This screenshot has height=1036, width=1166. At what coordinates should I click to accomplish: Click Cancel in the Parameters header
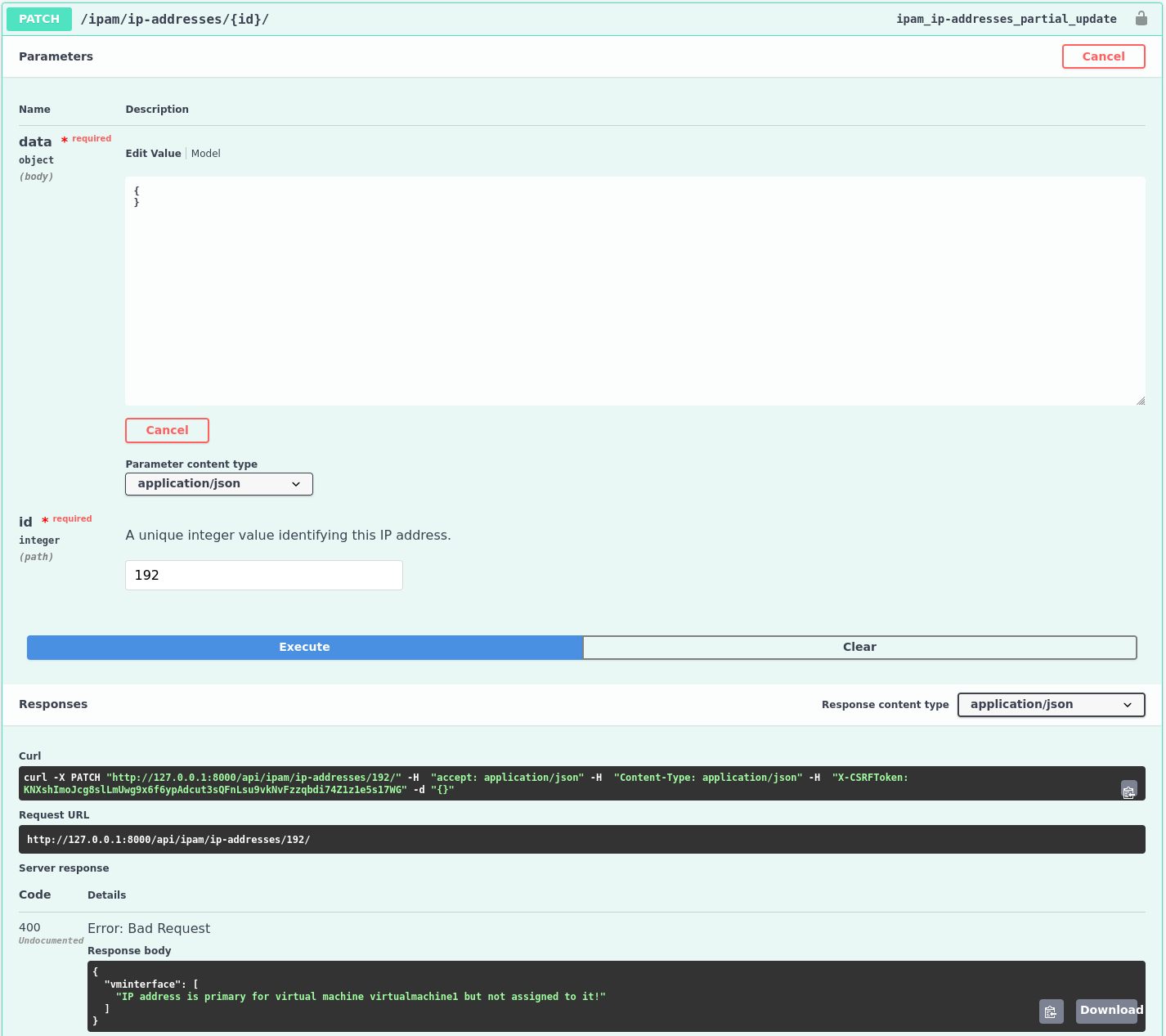pos(1103,56)
